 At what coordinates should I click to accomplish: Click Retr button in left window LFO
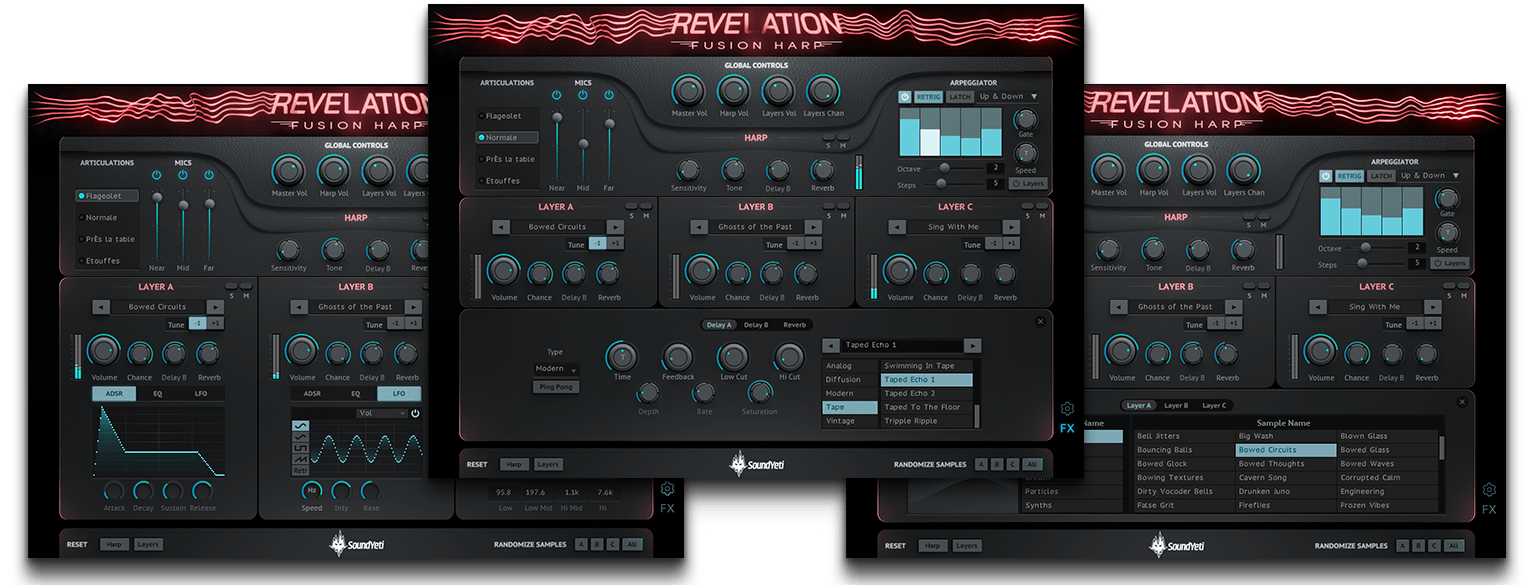(x=300, y=470)
